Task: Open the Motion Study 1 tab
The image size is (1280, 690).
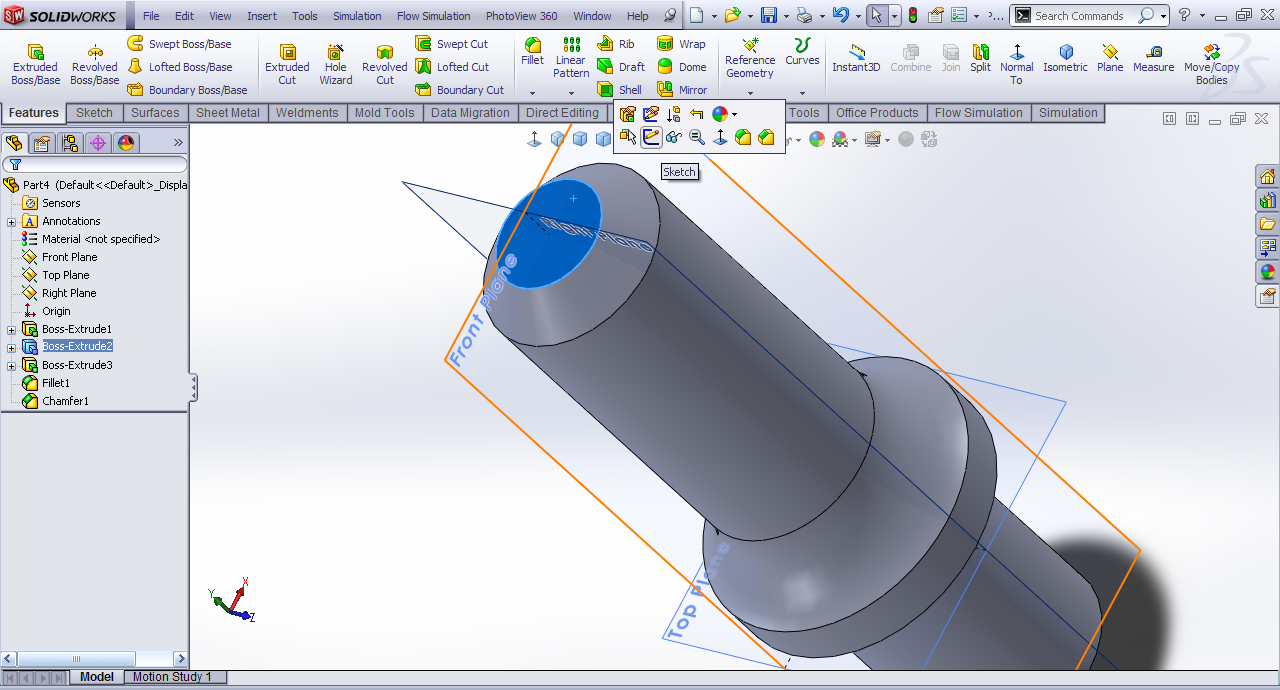Action: [x=172, y=677]
